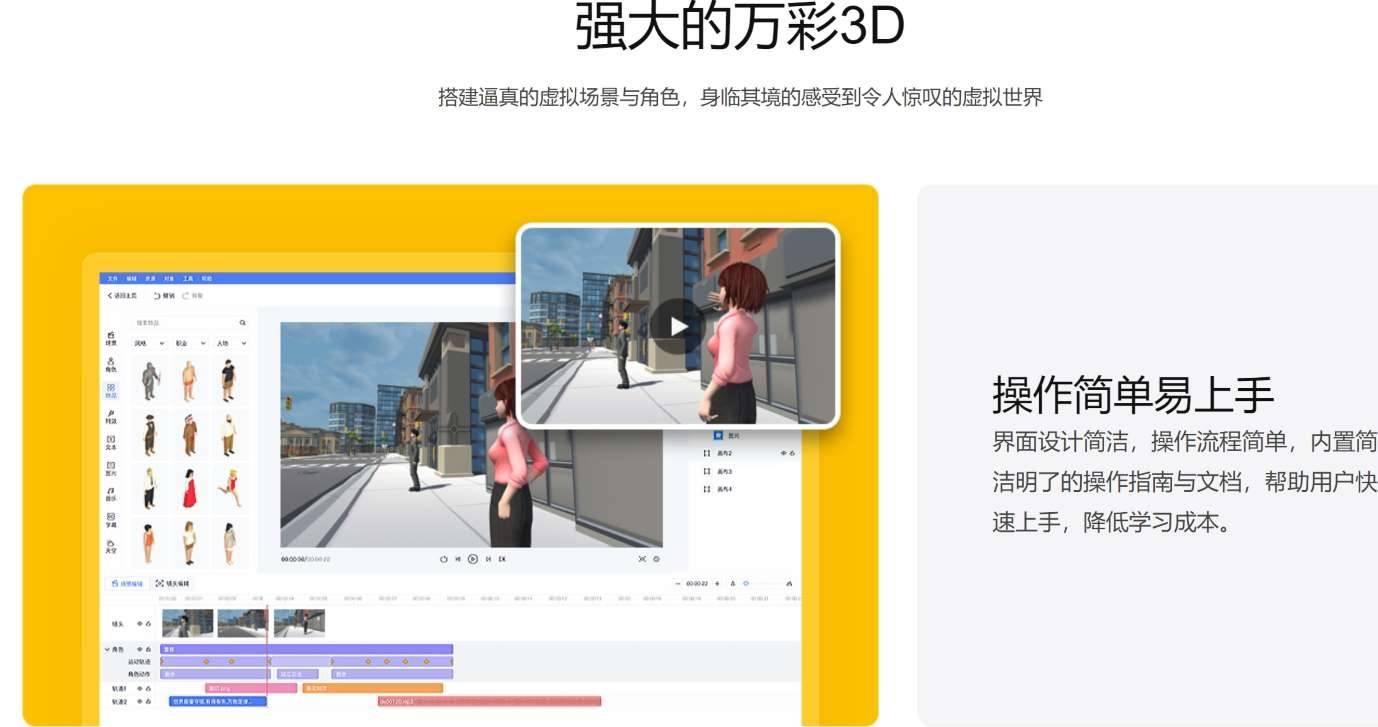Click the asset search input field
Image resolution: width=1378 pixels, height=727 pixels.
[190, 323]
